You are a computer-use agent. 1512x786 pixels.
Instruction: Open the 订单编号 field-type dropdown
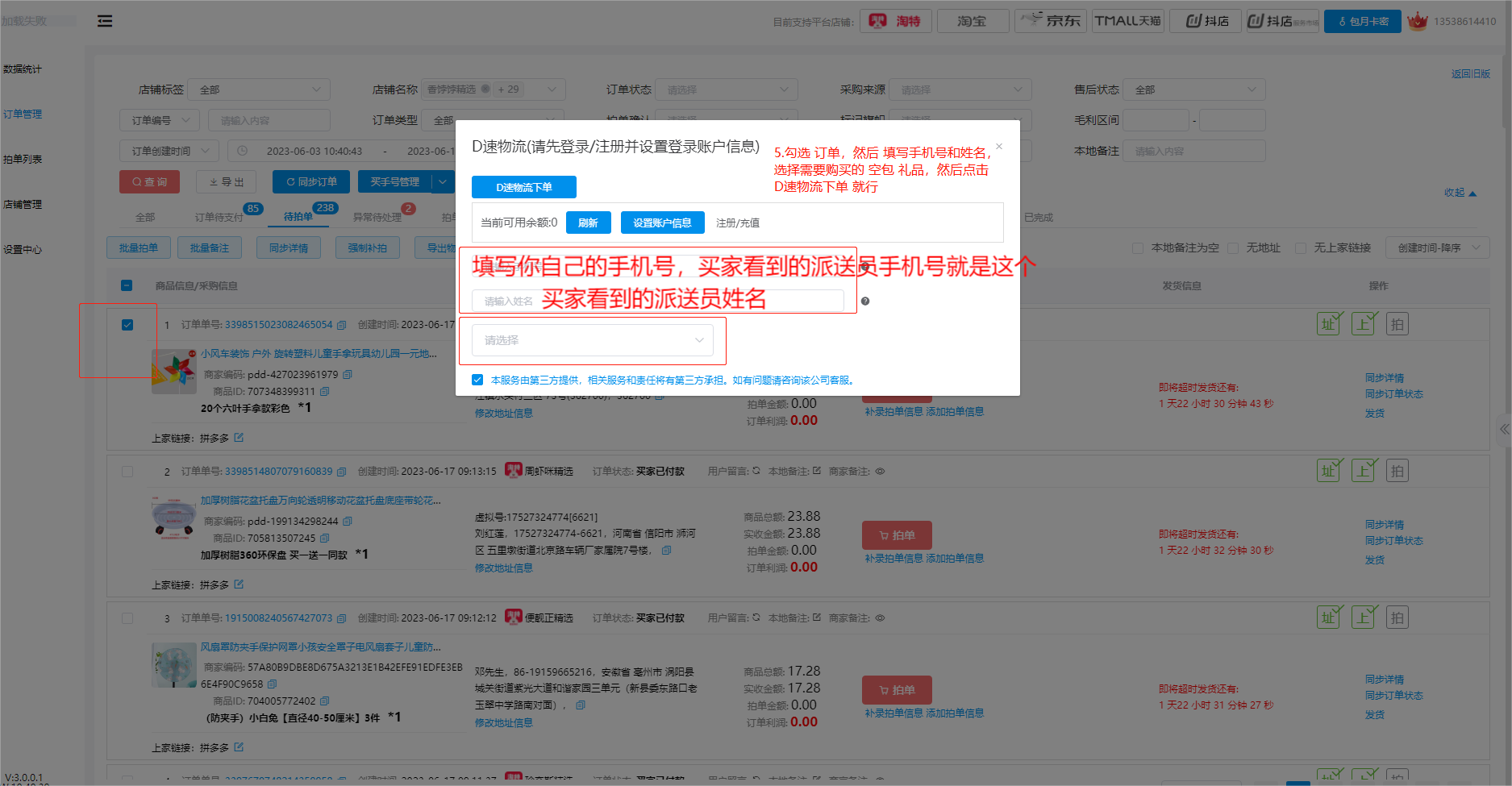pos(160,120)
